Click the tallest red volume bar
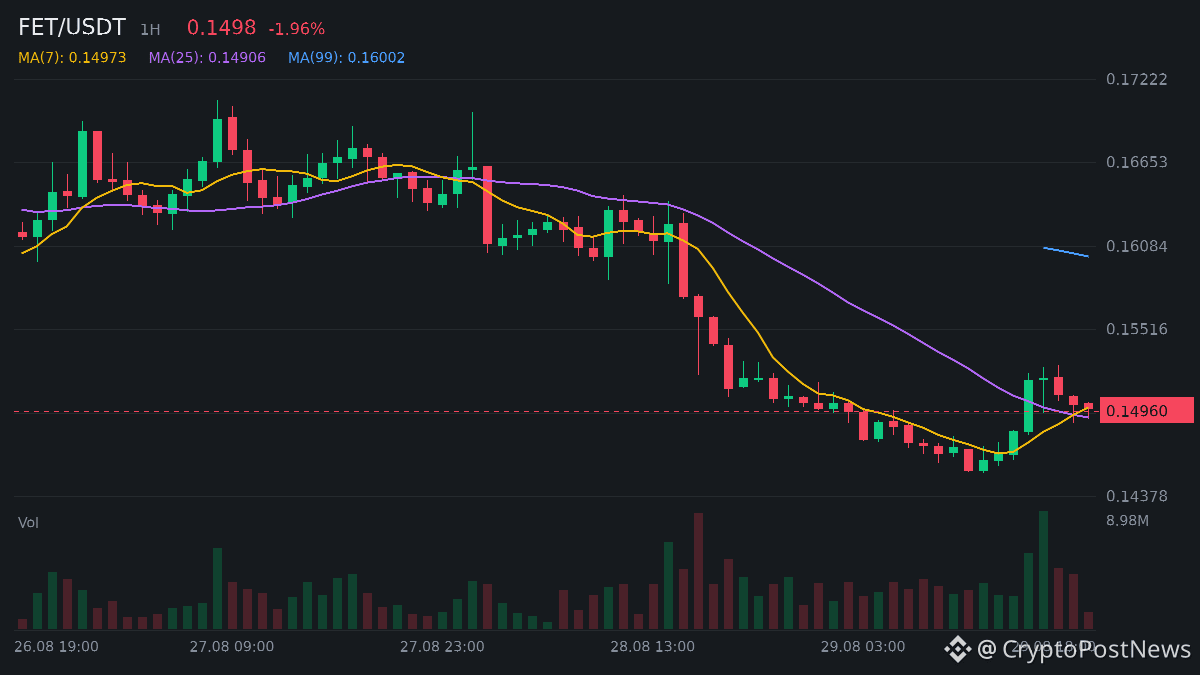1200x675 pixels. (x=698, y=571)
